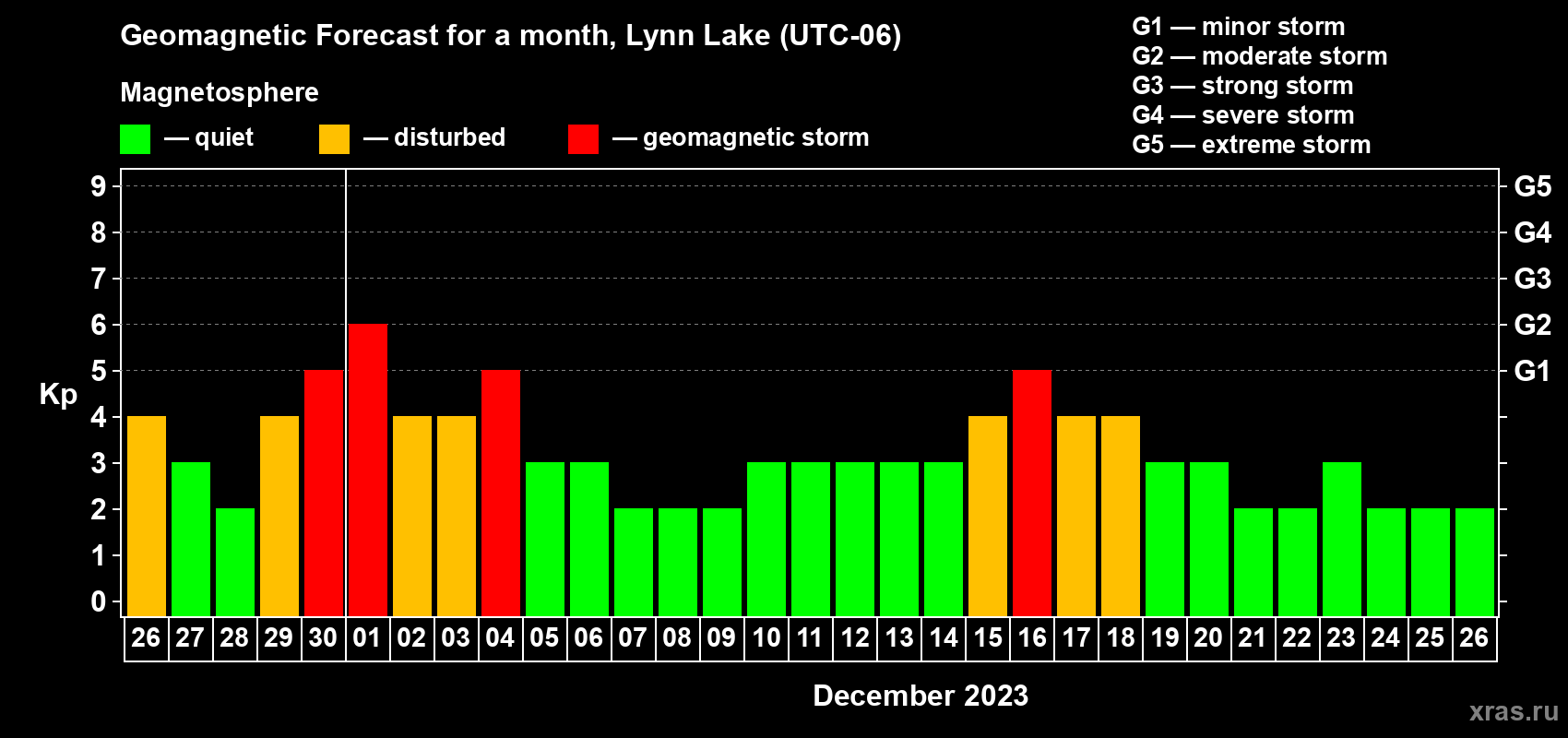Select the orange bar above date 15
Screen dimensions: 1568x738
tap(988, 517)
